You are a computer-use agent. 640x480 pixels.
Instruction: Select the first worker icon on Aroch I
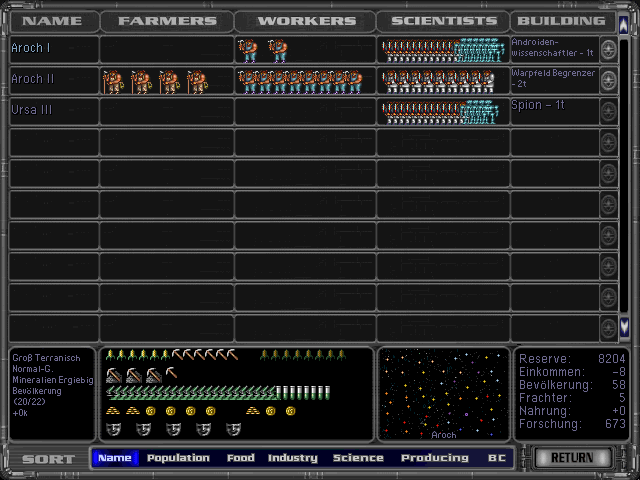pos(248,50)
